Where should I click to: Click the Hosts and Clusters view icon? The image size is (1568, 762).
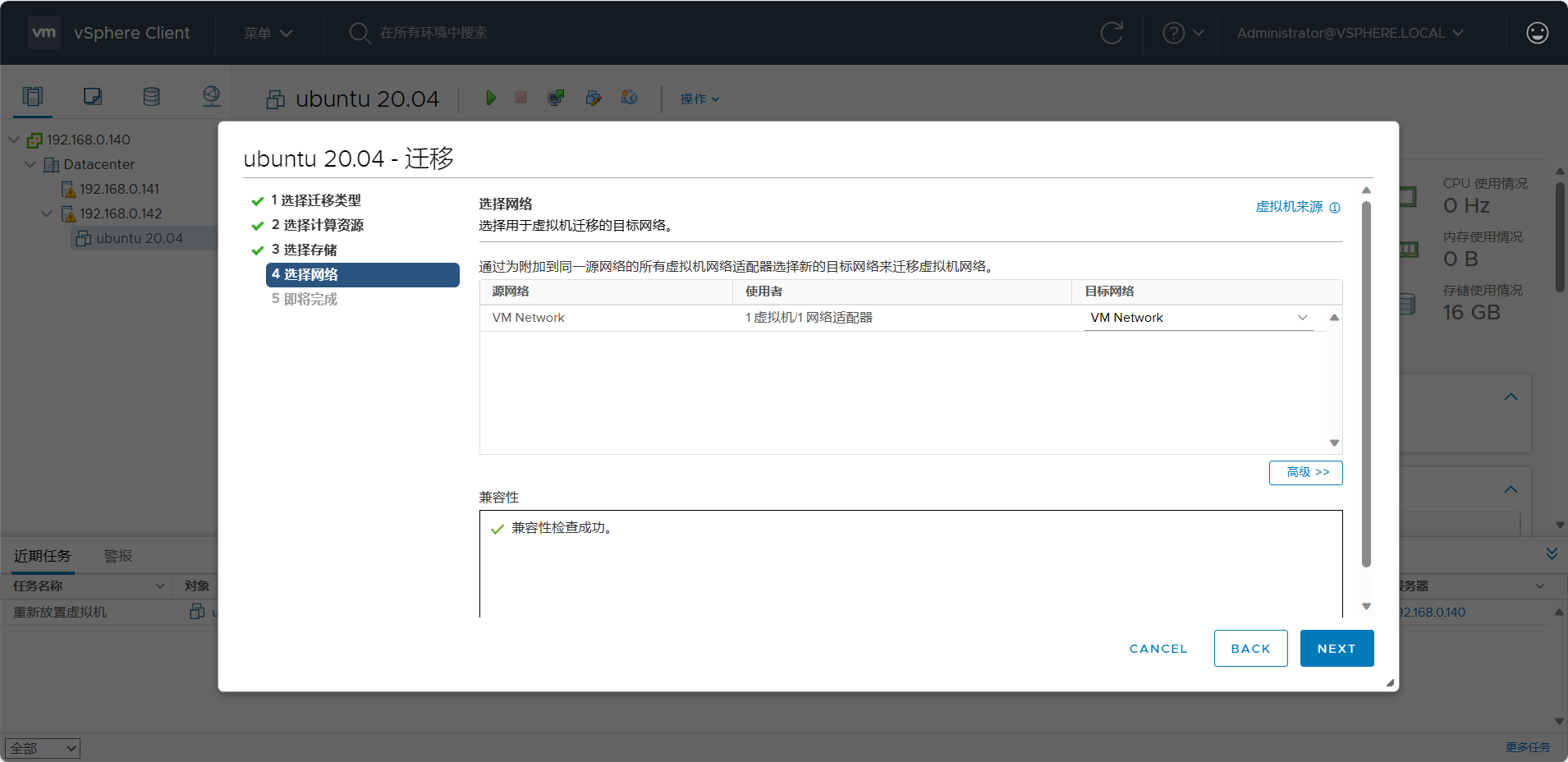click(33, 97)
